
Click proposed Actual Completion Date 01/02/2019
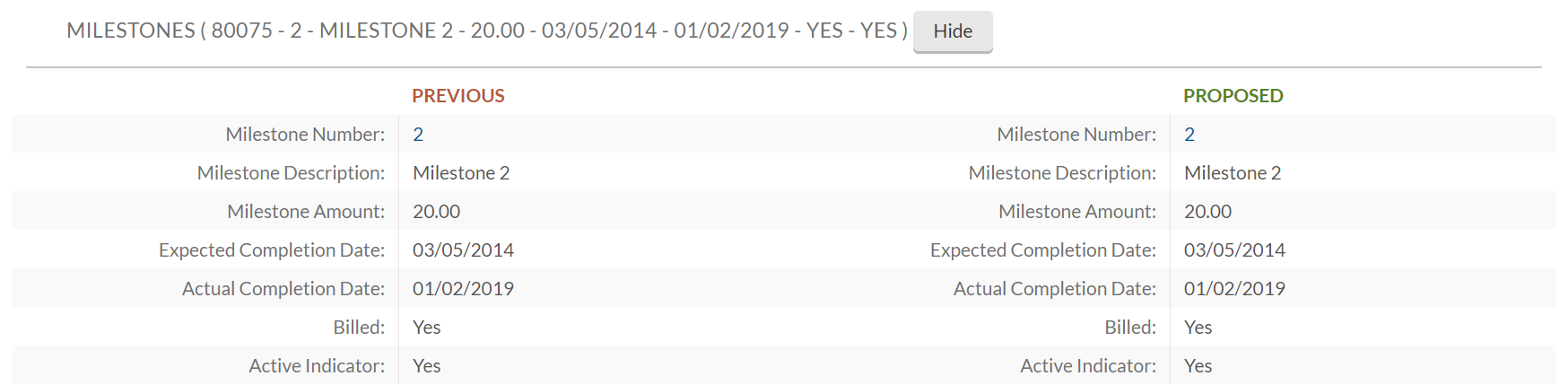tap(1234, 289)
